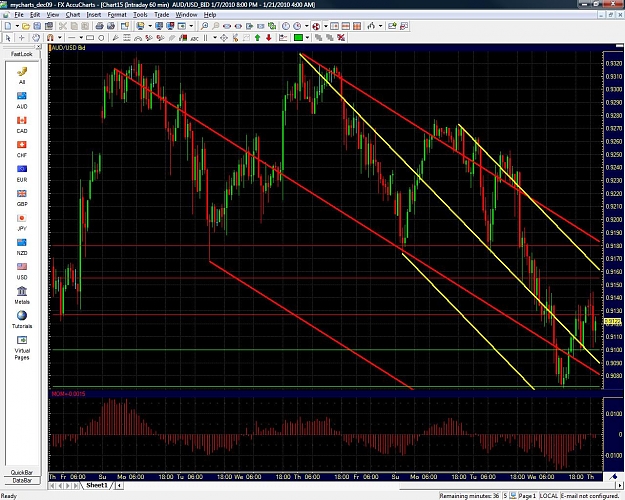Screen dimensions: 625x500
Task: Click the yellow current price label
Action: 613,321
